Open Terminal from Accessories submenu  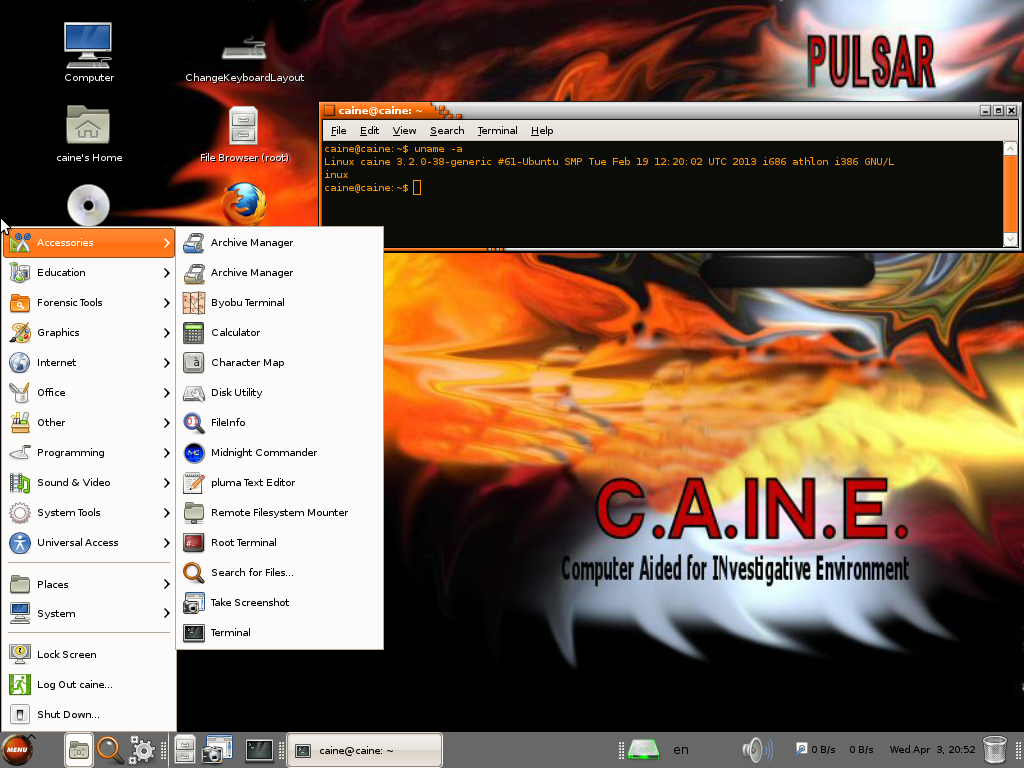[x=280, y=633]
